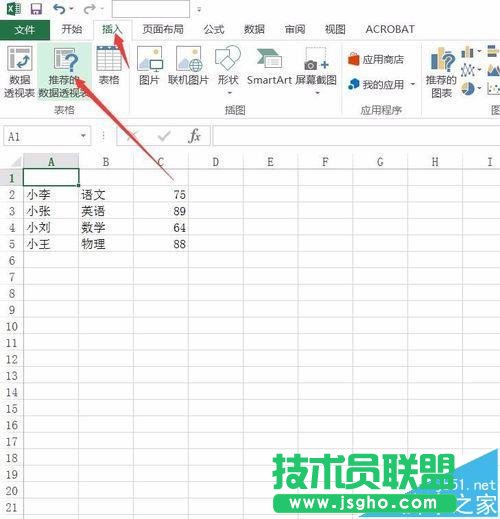Insert 联机图片 online pictures
This screenshot has height=519, width=500.
pyautogui.click(x=188, y=66)
